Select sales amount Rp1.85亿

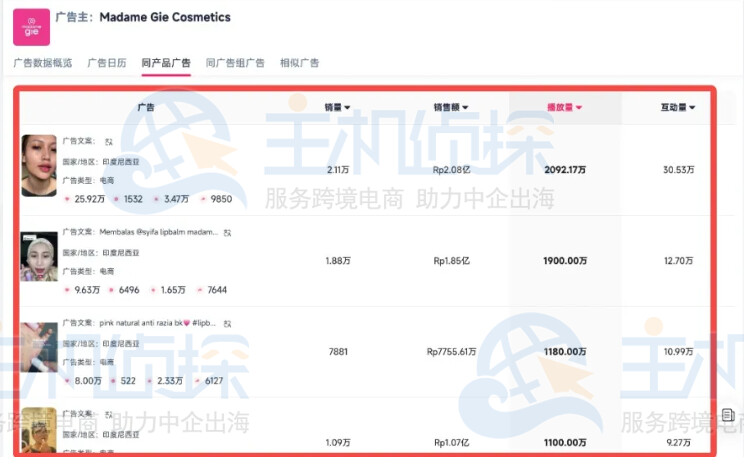[451, 260]
